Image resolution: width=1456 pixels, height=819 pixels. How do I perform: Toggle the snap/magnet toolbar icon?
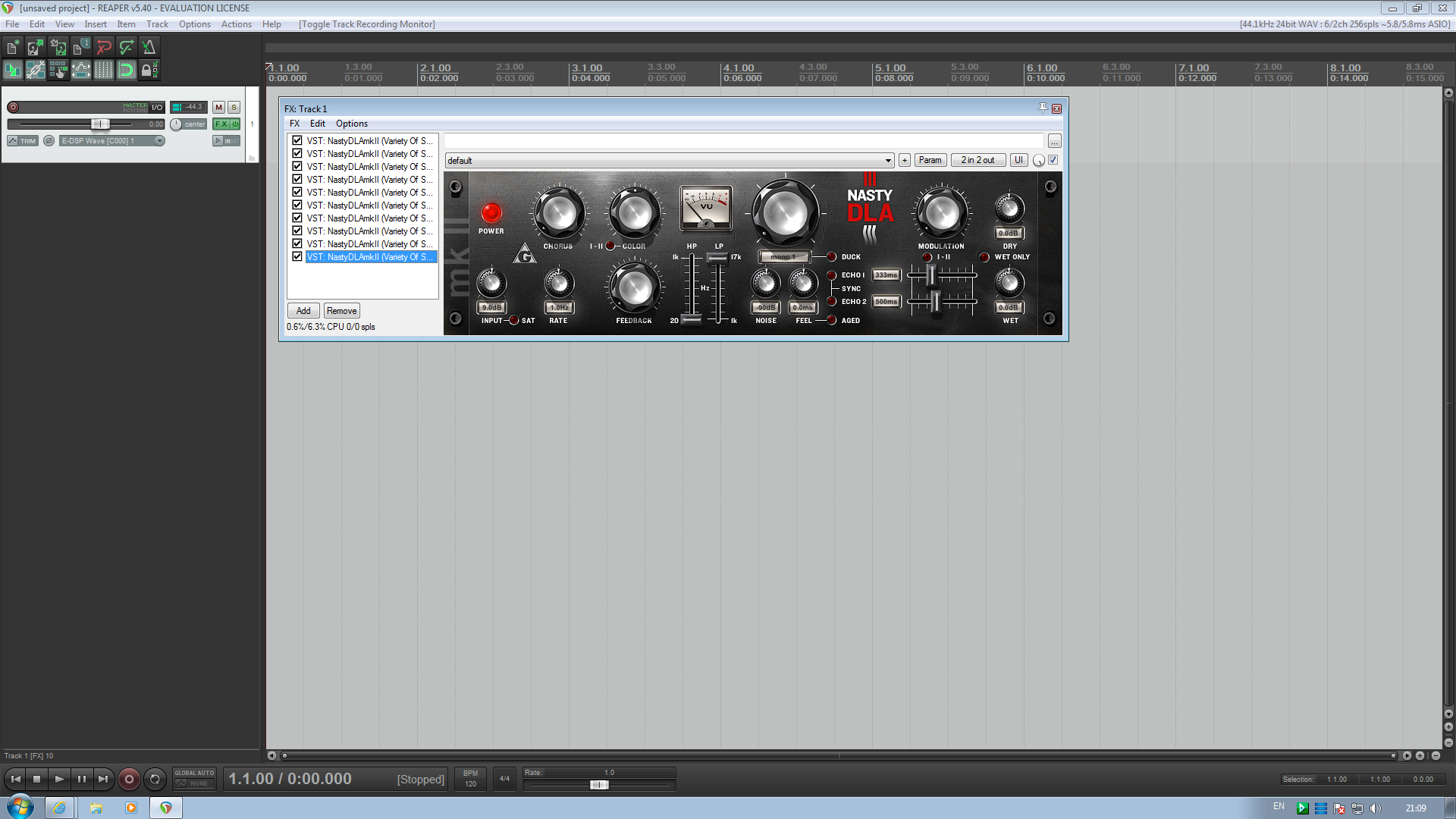click(x=126, y=71)
